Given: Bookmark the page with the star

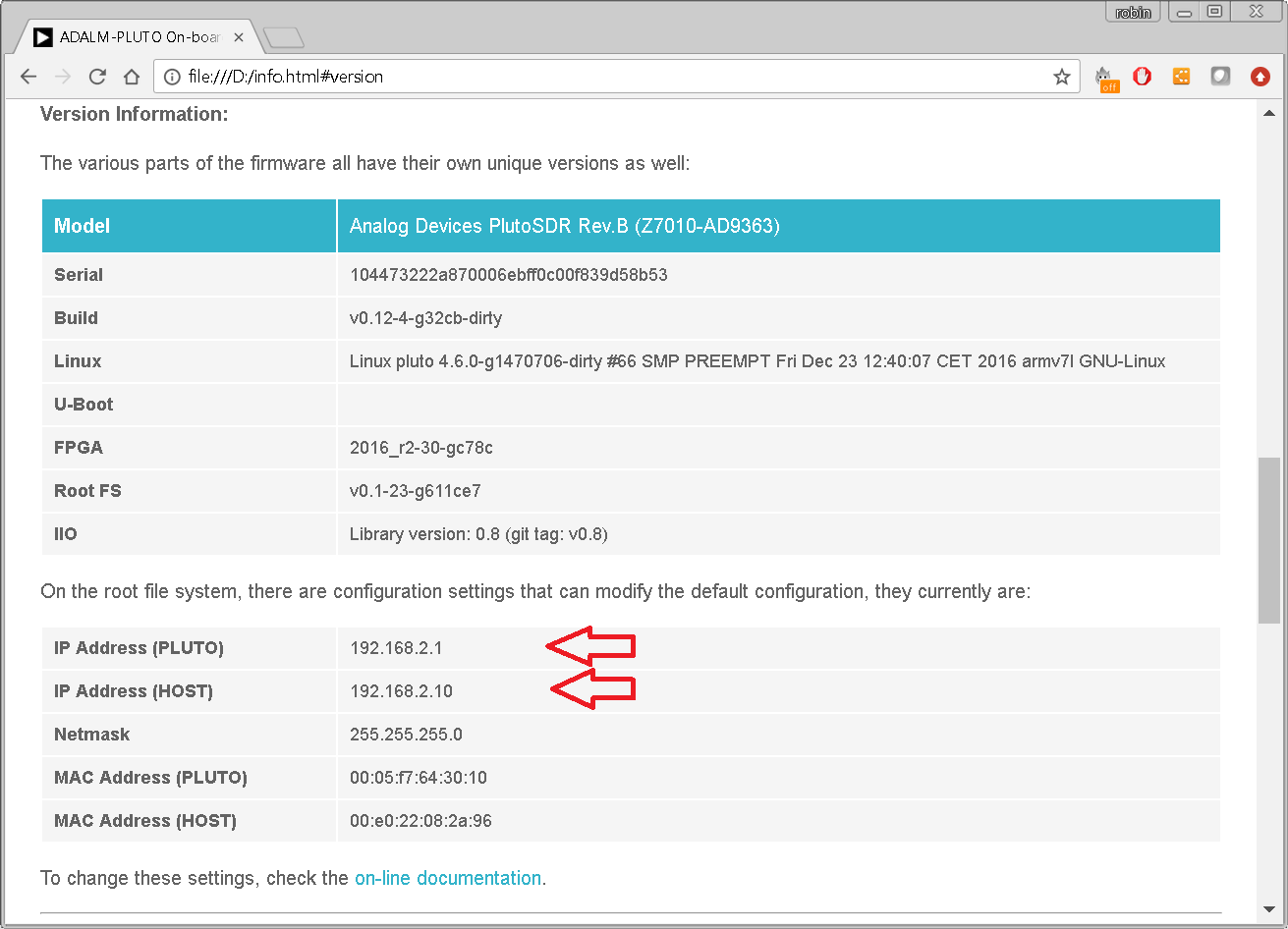Looking at the screenshot, I should tap(1061, 76).
